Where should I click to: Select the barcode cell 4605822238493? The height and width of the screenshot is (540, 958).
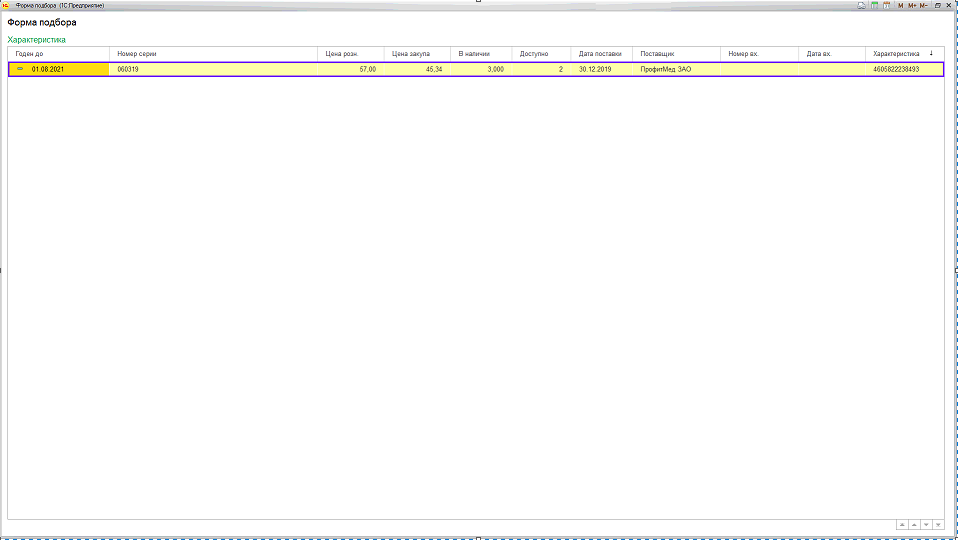tap(895, 70)
